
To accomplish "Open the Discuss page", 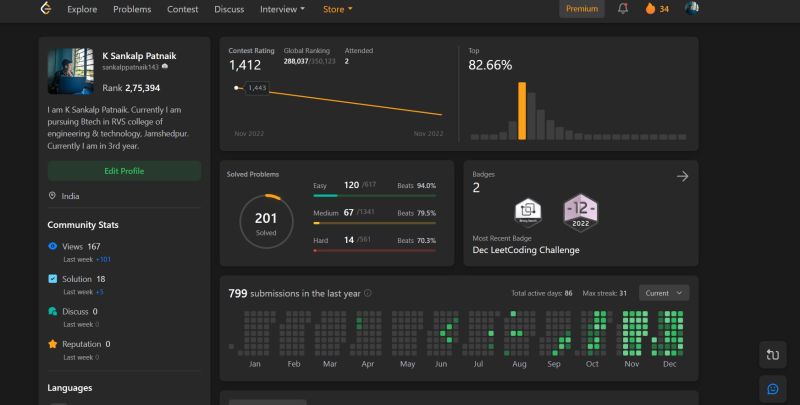I will [x=229, y=9].
